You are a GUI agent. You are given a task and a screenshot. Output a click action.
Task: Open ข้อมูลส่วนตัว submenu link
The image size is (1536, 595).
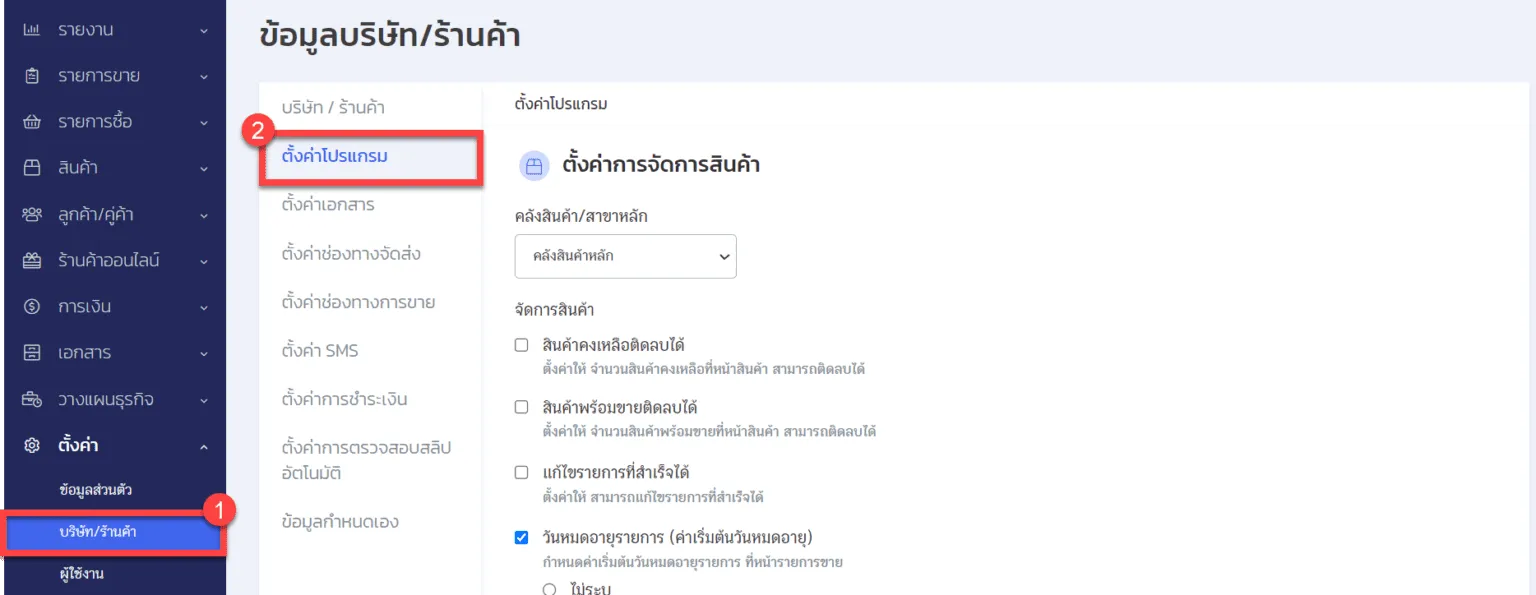[96, 490]
